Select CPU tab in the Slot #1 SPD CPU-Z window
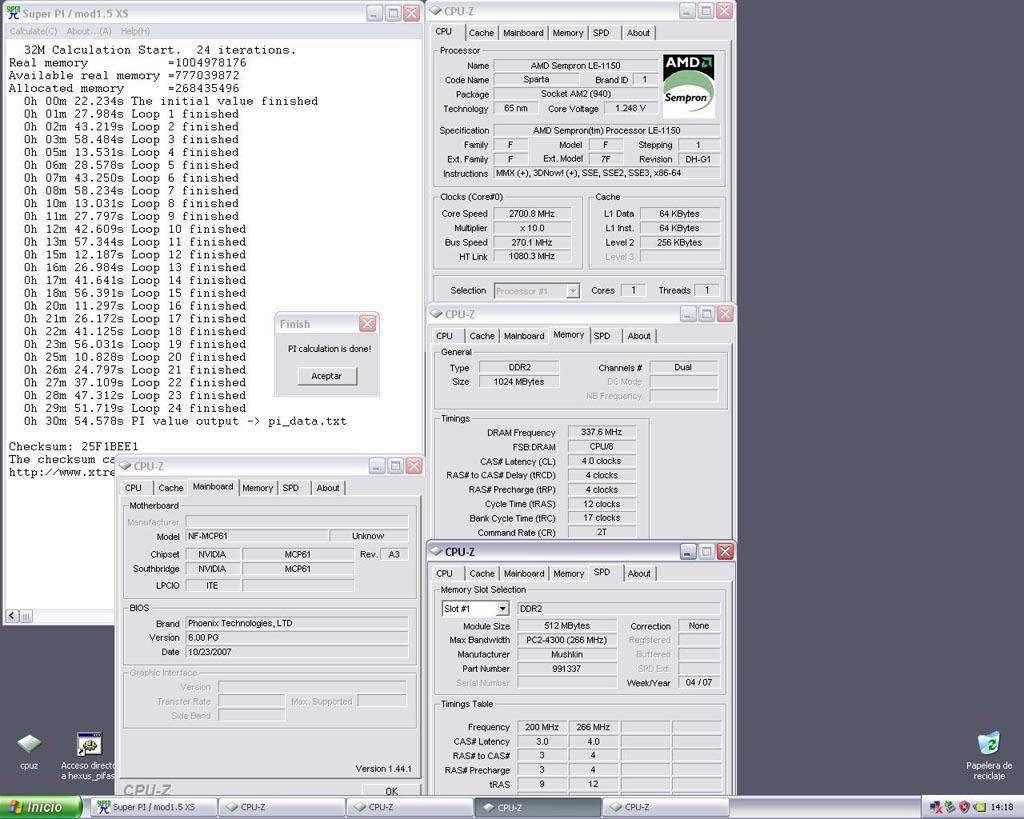Image resolution: width=1024 pixels, height=819 pixels. [444, 573]
